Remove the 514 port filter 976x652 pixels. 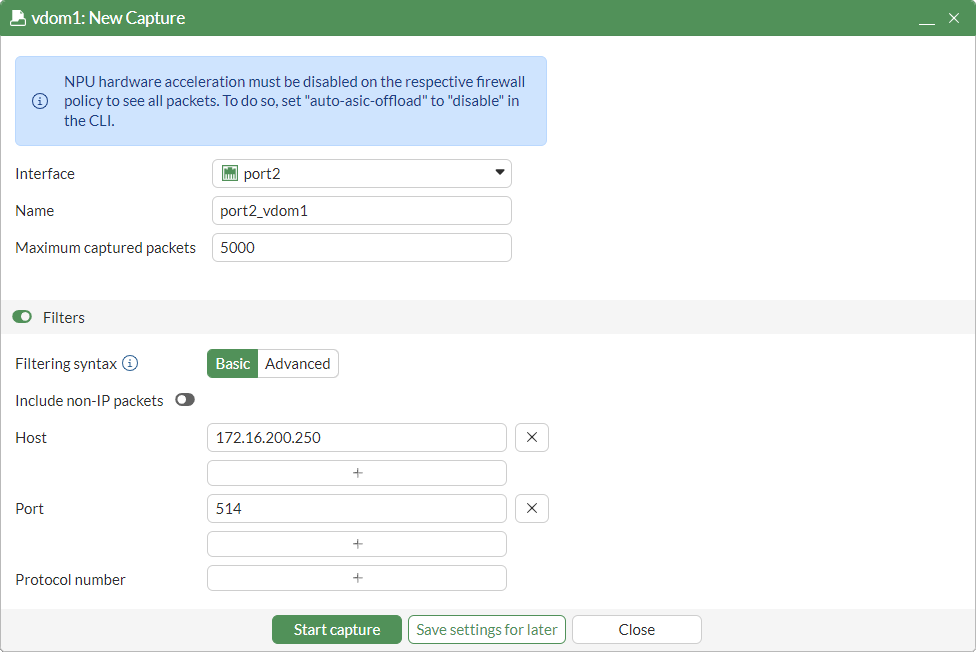point(531,508)
